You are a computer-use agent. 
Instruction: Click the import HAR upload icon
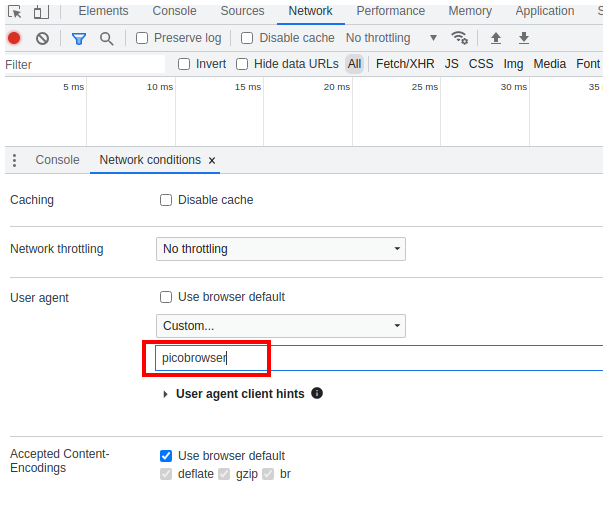[496, 38]
